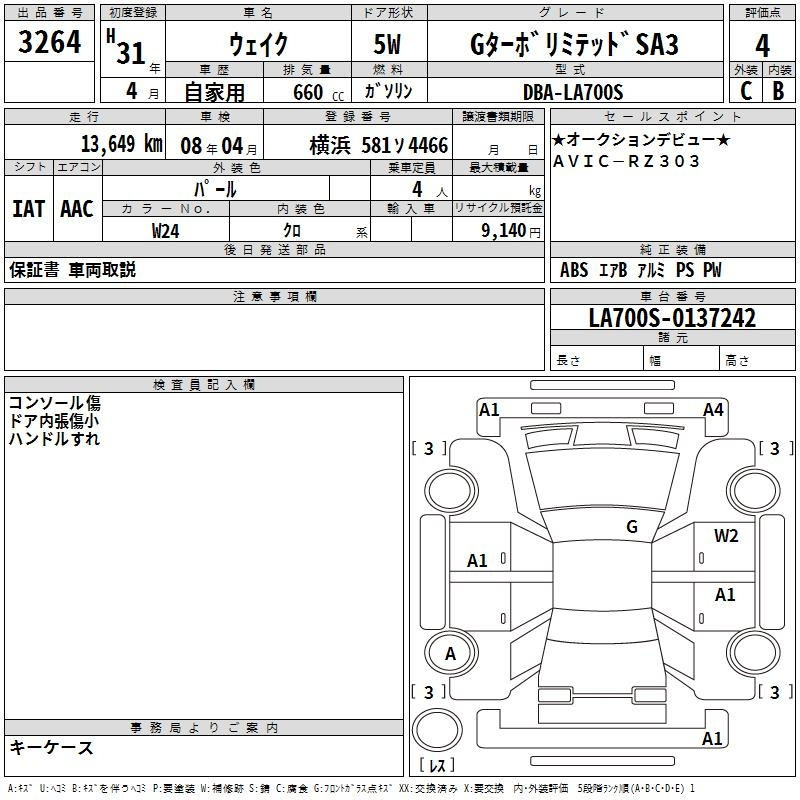Click the コンソール傷 inspector note
Image resolution: width=800 pixels, height=800 pixels.
click(55, 403)
